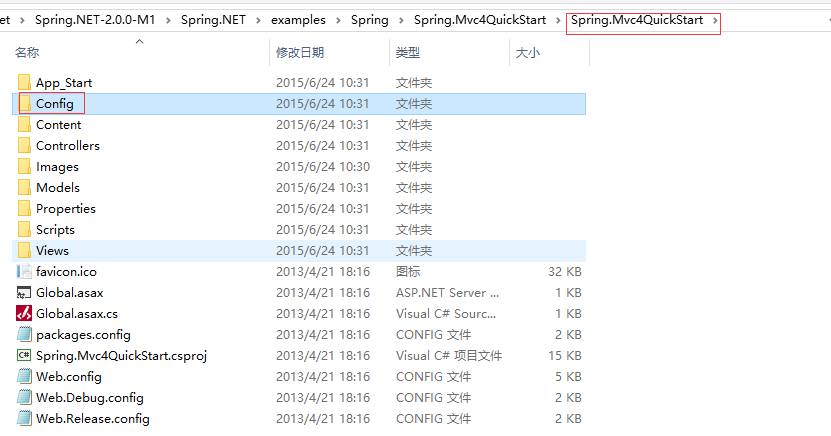Click the Web.Debug.config file icon
The height and width of the screenshot is (436, 831).
(24, 397)
